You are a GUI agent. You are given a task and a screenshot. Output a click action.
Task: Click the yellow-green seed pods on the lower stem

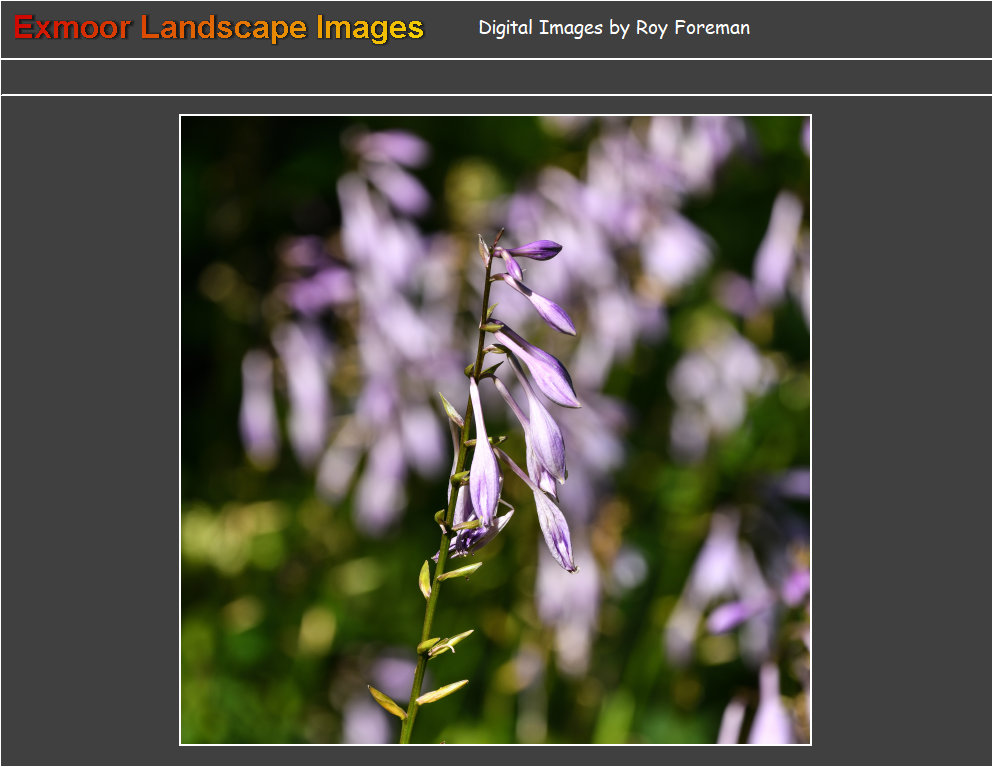point(440,692)
